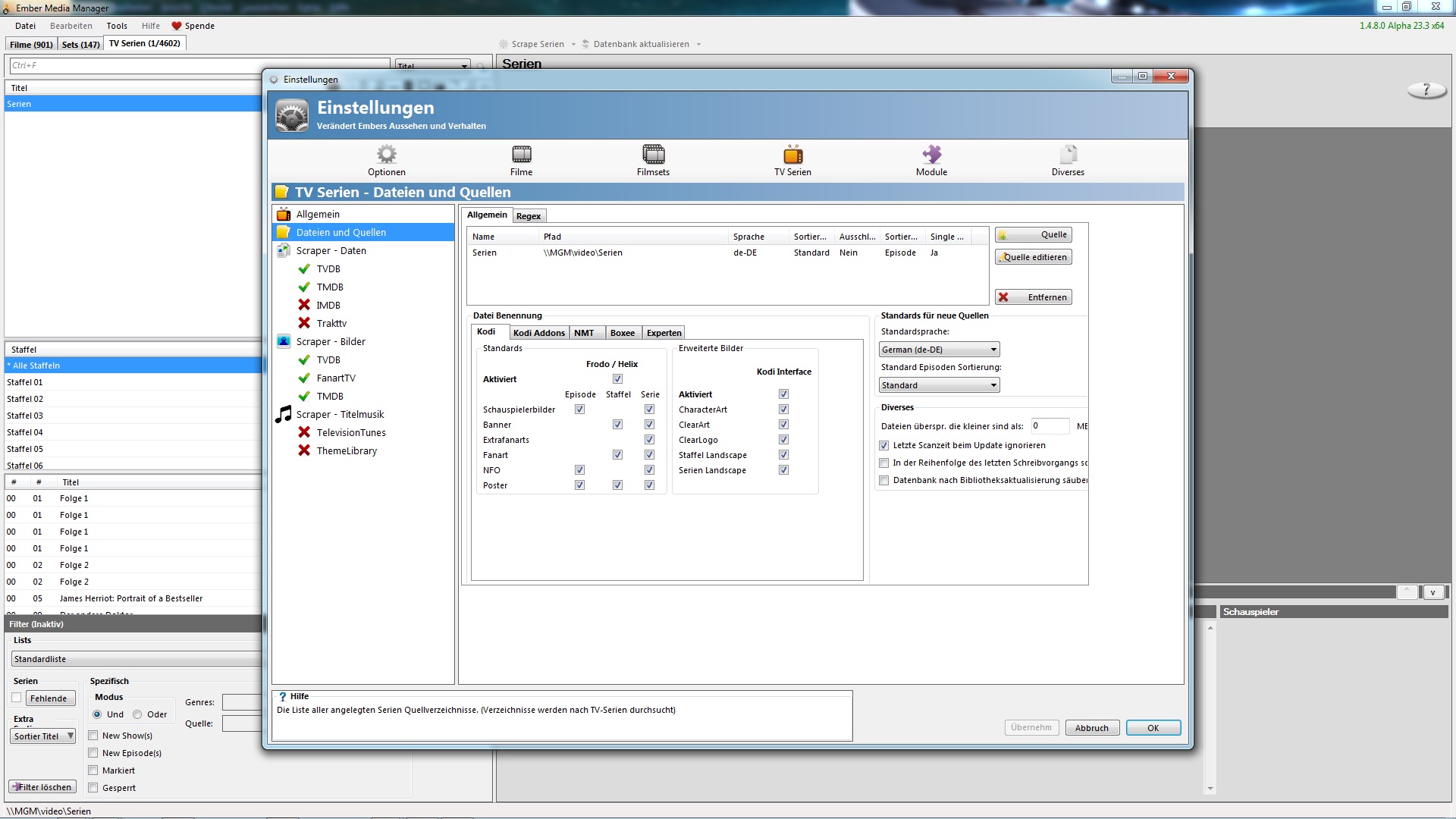
Task: Toggle Schauspielerbilder Episode checkbox
Action: click(x=579, y=409)
